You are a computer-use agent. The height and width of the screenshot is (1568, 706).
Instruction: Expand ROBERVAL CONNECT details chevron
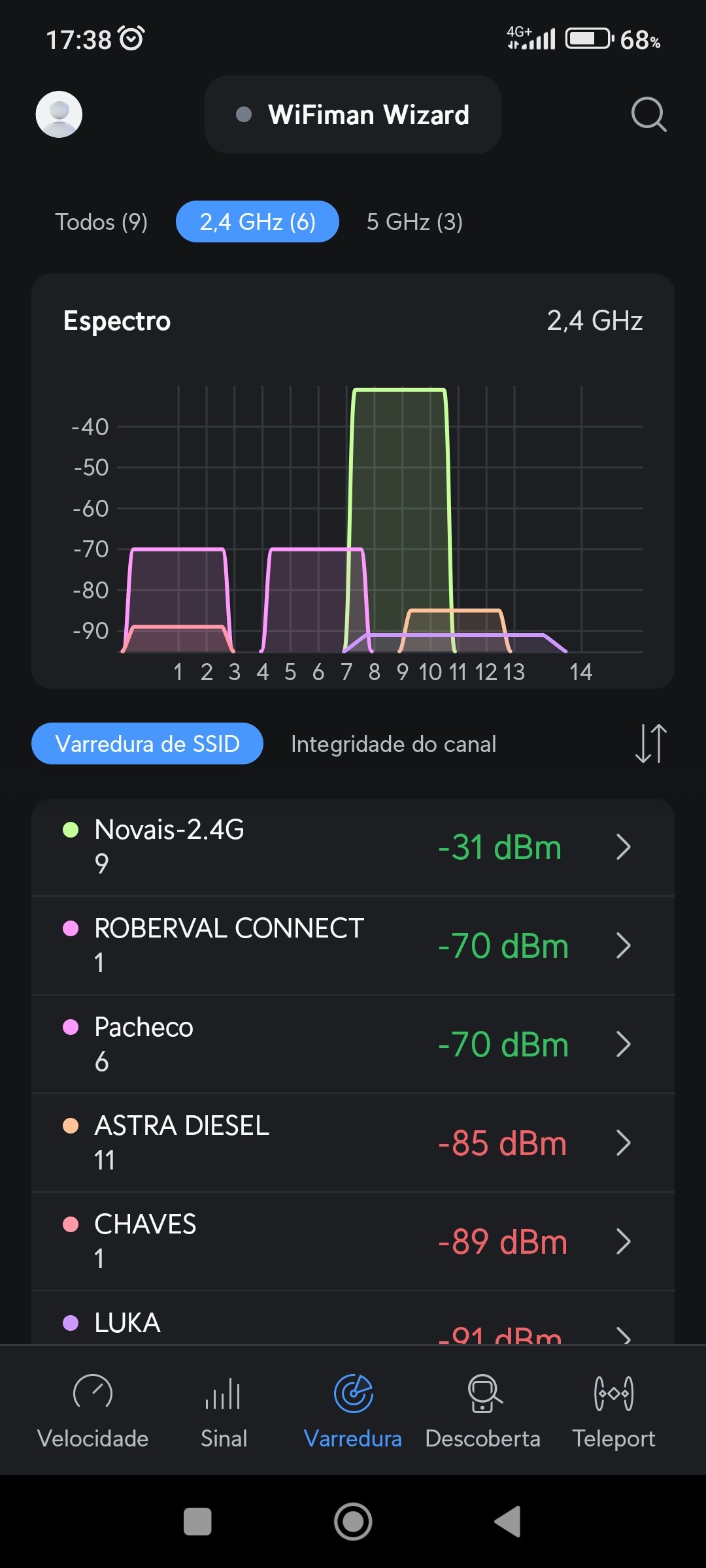tap(624, 945)
